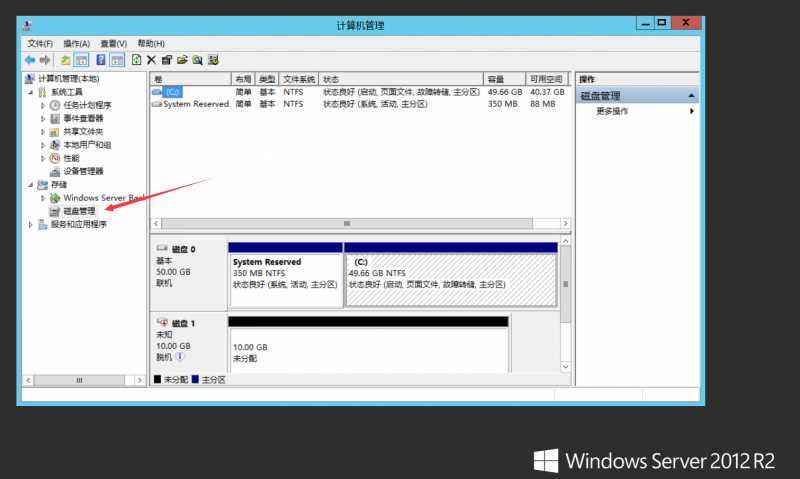Expand the 服务和应用程序 node
This screenshot has width=800, height=479.
31,225
